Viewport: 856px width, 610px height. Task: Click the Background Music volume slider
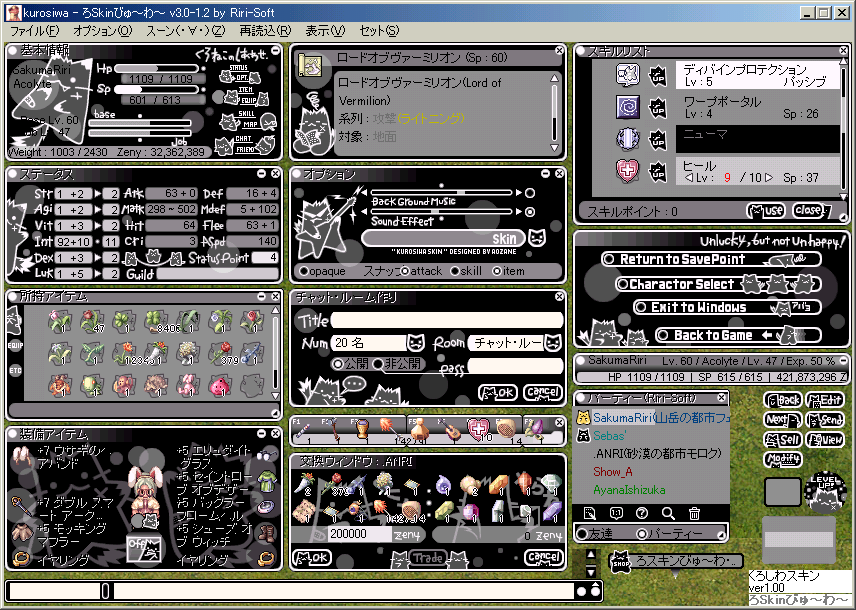click(441, 193)
